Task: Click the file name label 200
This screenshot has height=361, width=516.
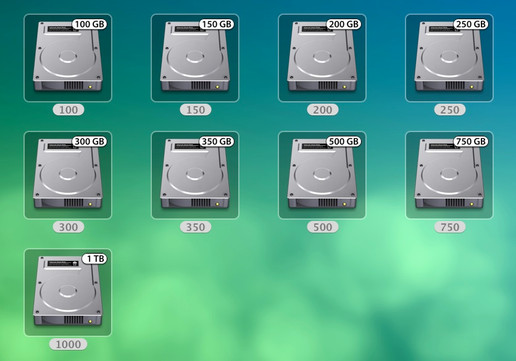Action: [x=323, y=110]
